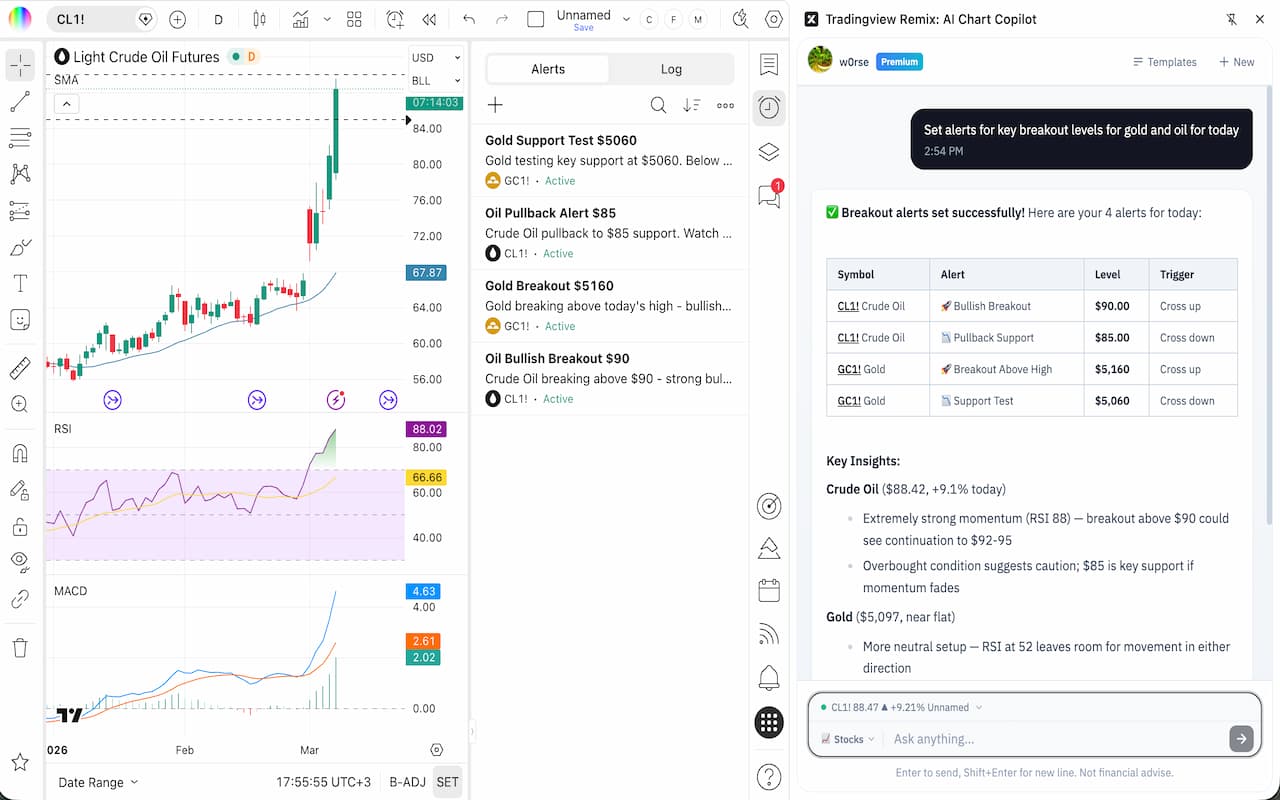1280x800 pixels.
Task: Open the Date Range dropdown
Action: coord(98,782)
